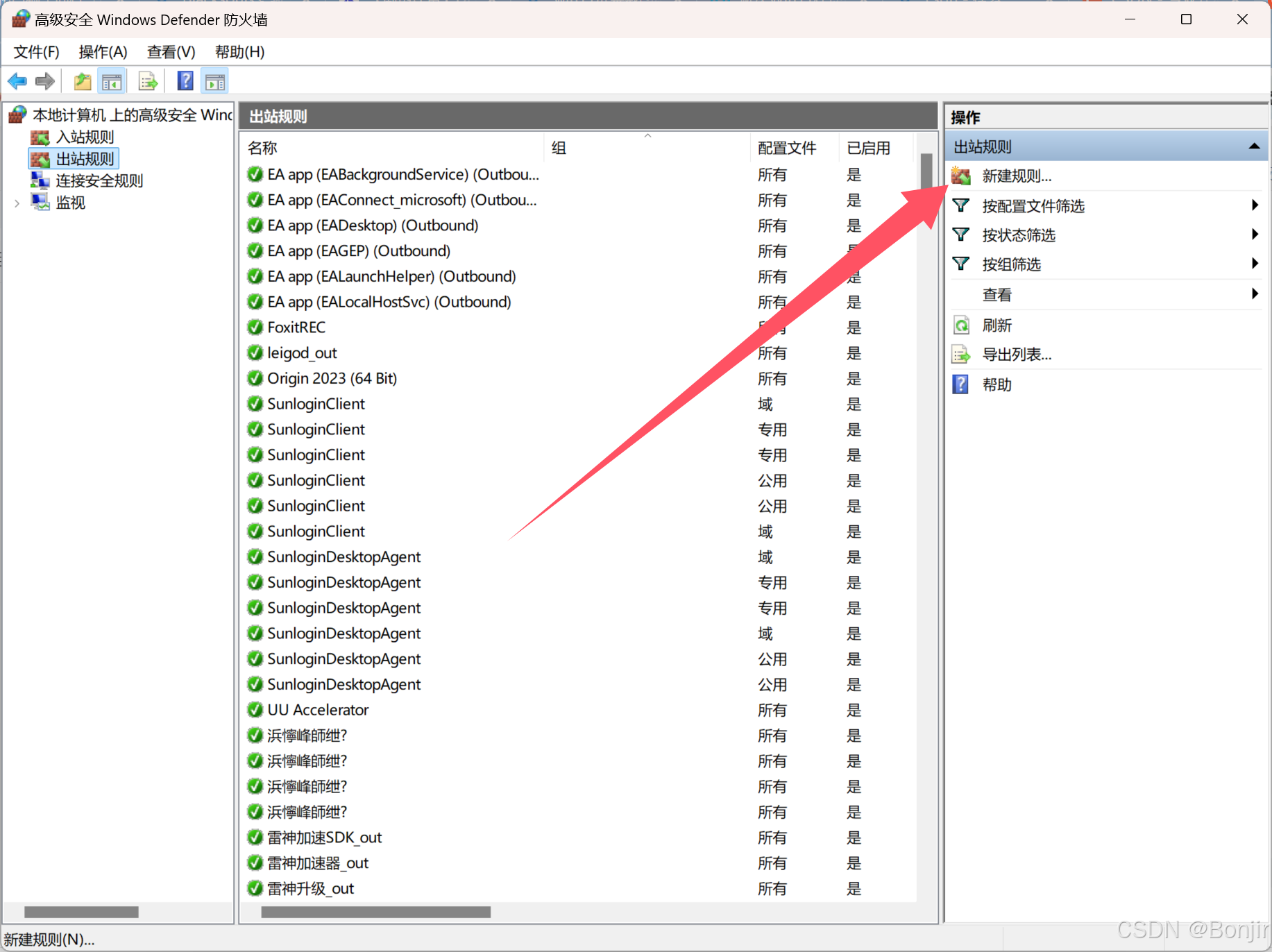Maximize the firewall window
This screenshot has width=1272, height=952.
pyautogui.click(x=1186, y=19)
